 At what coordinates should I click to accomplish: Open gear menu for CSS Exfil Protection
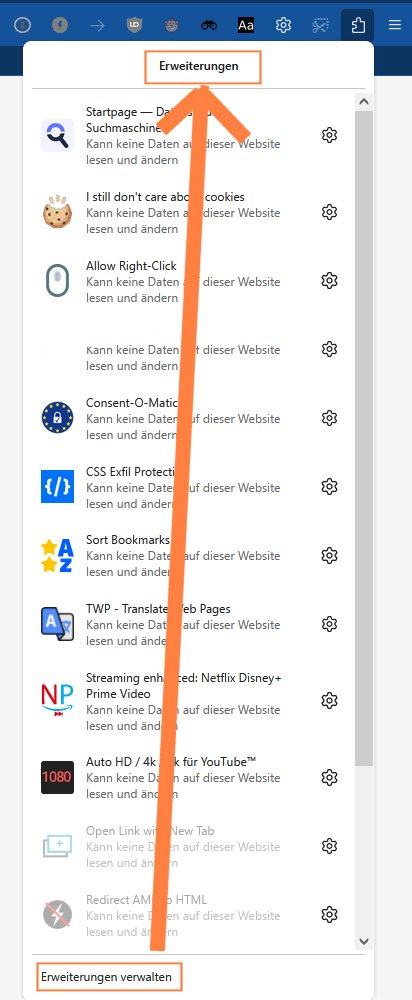pos(329,487)
